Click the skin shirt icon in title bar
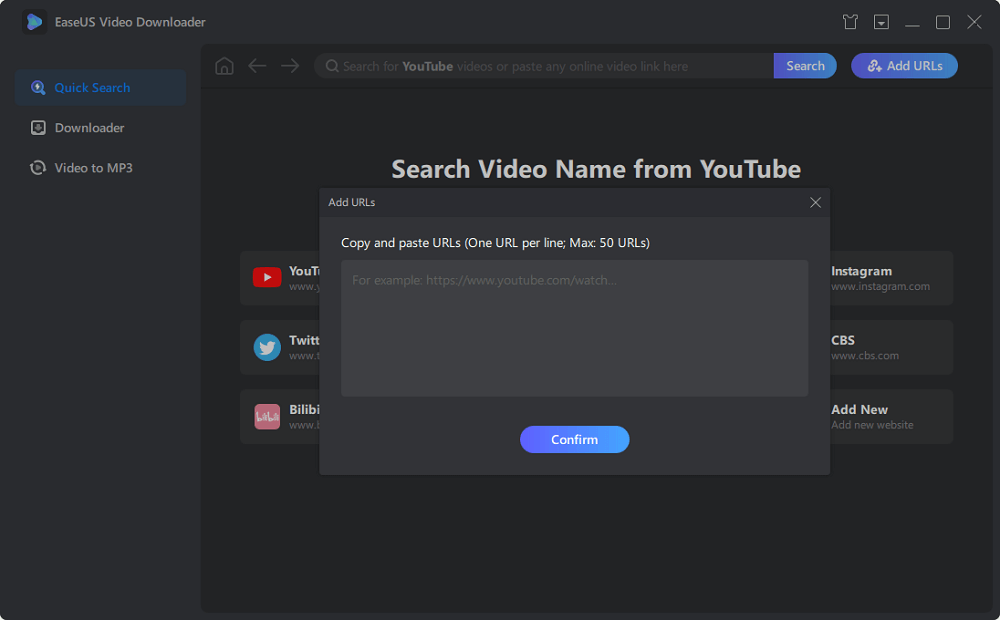 pos(850,22)
